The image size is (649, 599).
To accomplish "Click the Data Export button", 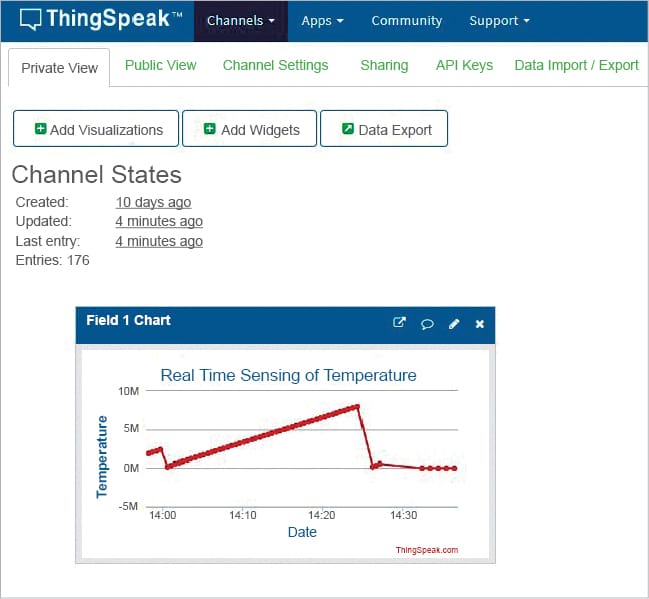I will point(384,129).
